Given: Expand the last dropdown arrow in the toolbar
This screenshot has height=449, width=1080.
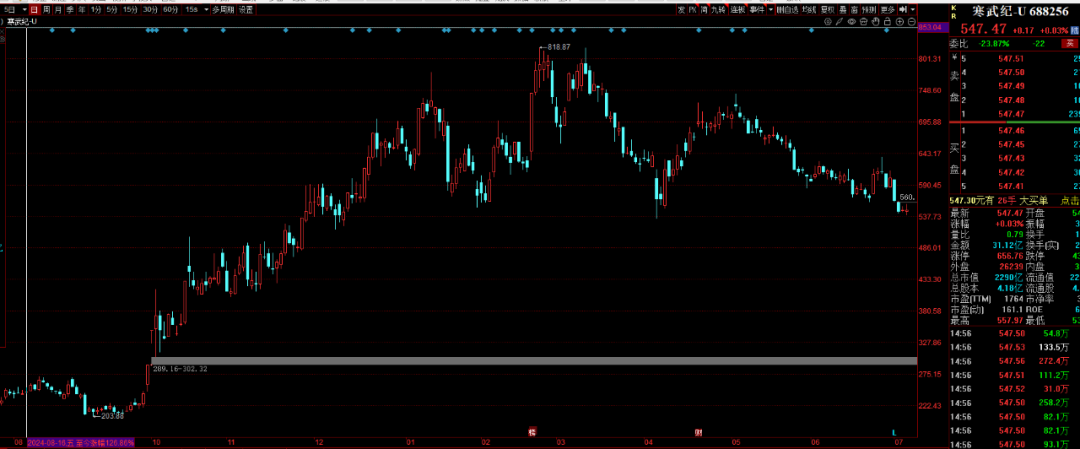Looking at the screenshot, I should tap(913, 10).
